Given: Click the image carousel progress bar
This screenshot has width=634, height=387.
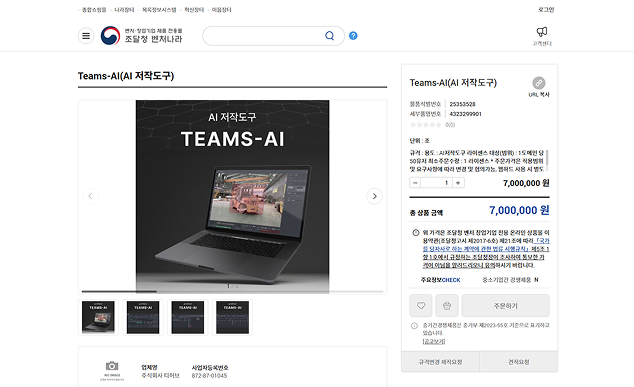Looking at the screenshot, I should 232,291.
